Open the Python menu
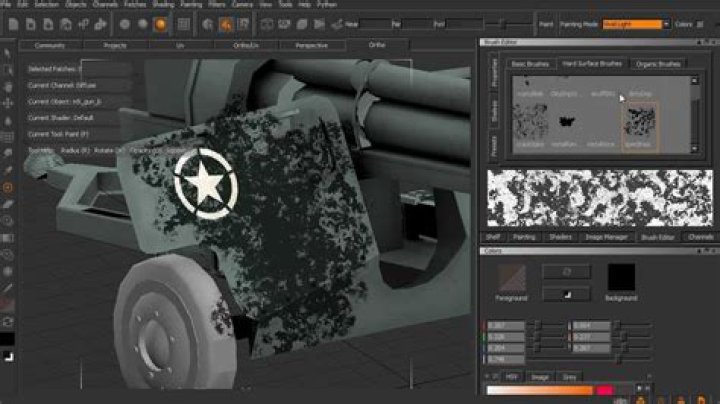 pyautogui.click(x=327, y=4)
